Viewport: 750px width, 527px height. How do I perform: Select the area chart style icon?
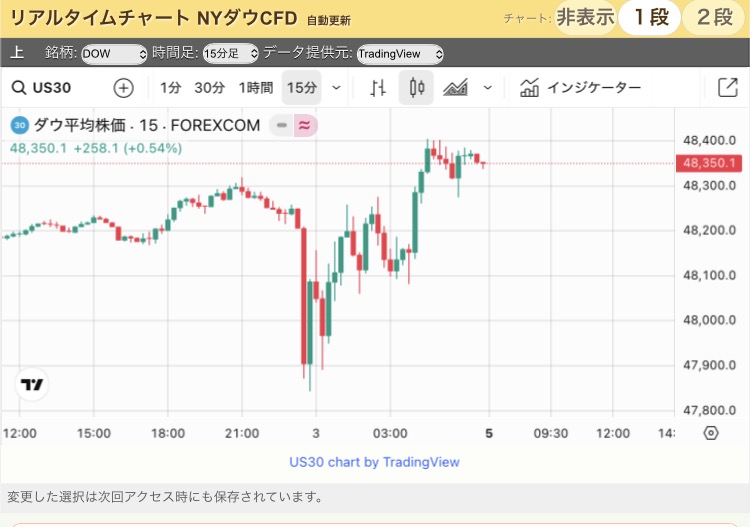tap(456, 88)
